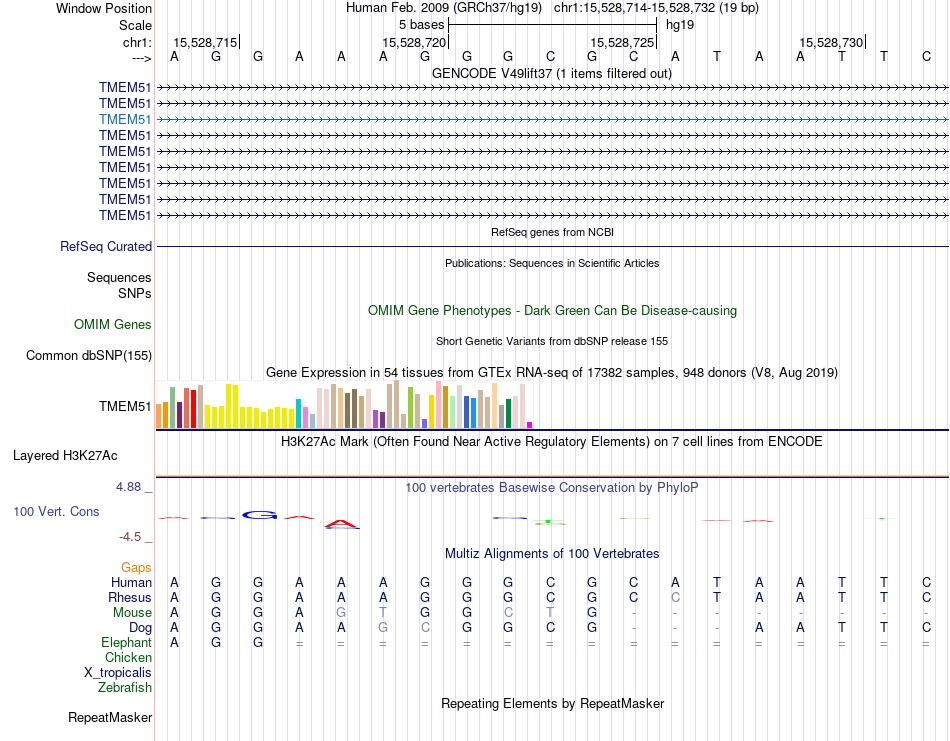Click the RefSeq Curated track label
Viewport: 950px width, 741px height.
point(106,247)
